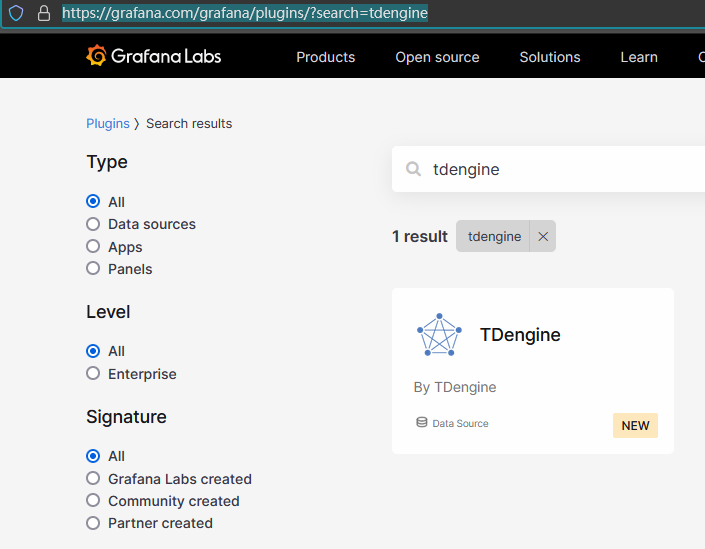This screenshot has width=705, height=549.
Task: Open the Products menu
Action: click(x=325, y=57)
